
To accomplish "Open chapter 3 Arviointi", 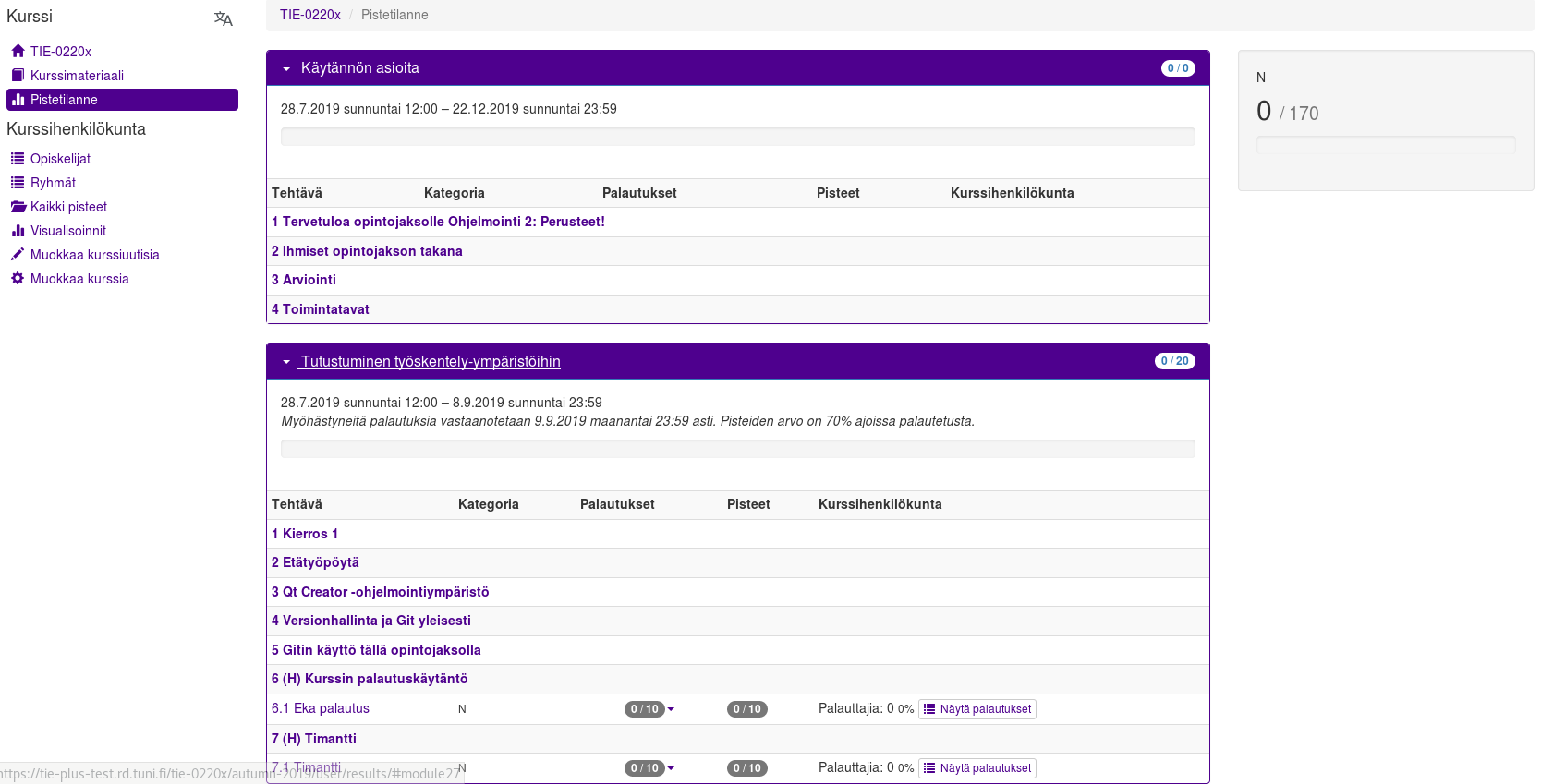I will tap(304, 280).
